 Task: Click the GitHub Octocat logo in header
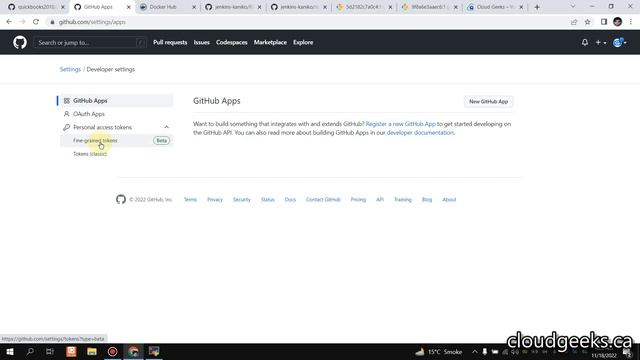tap(20, 42)
